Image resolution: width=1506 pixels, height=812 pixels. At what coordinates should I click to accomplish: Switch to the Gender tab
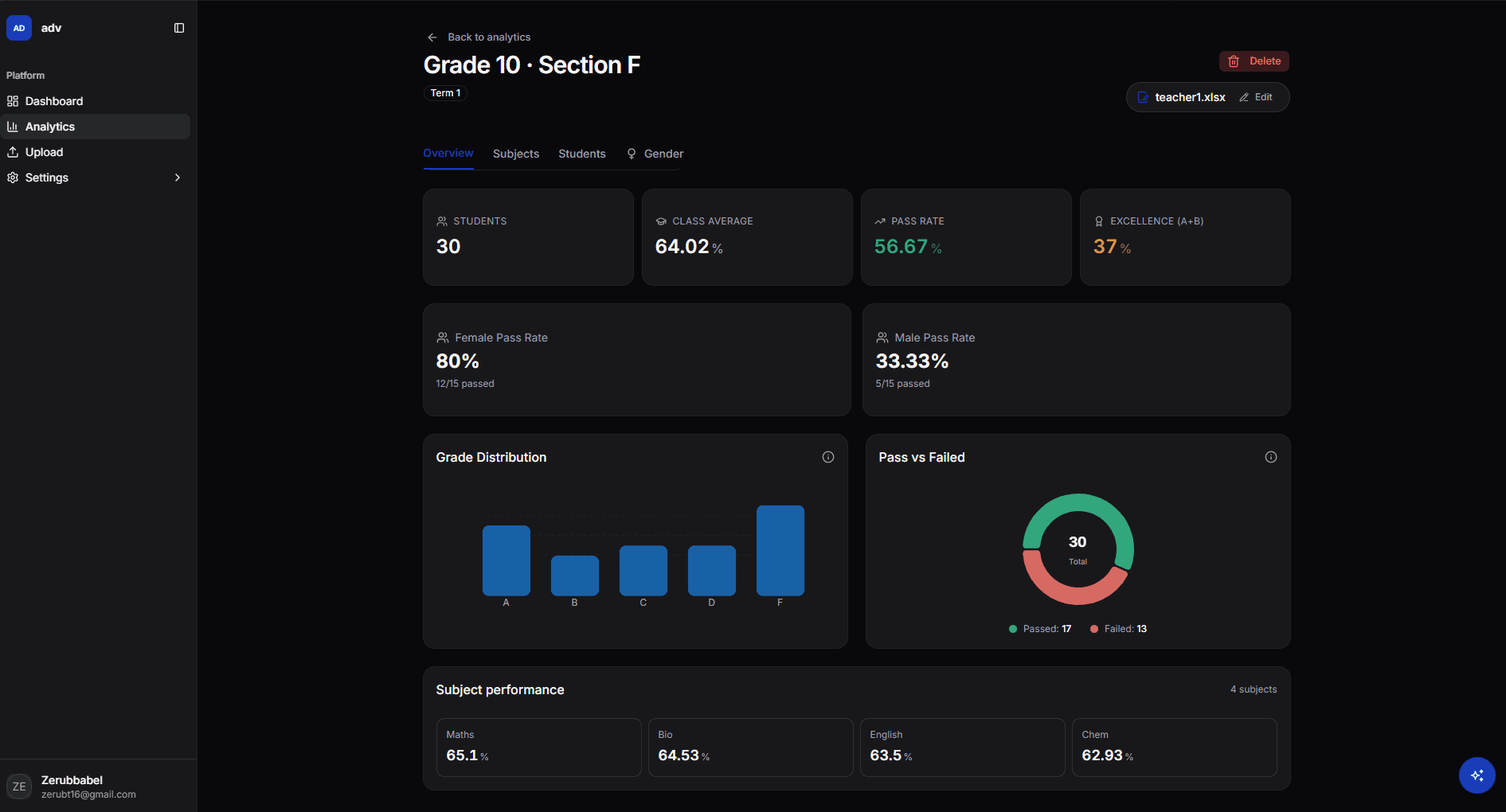(x=655, y=154)
